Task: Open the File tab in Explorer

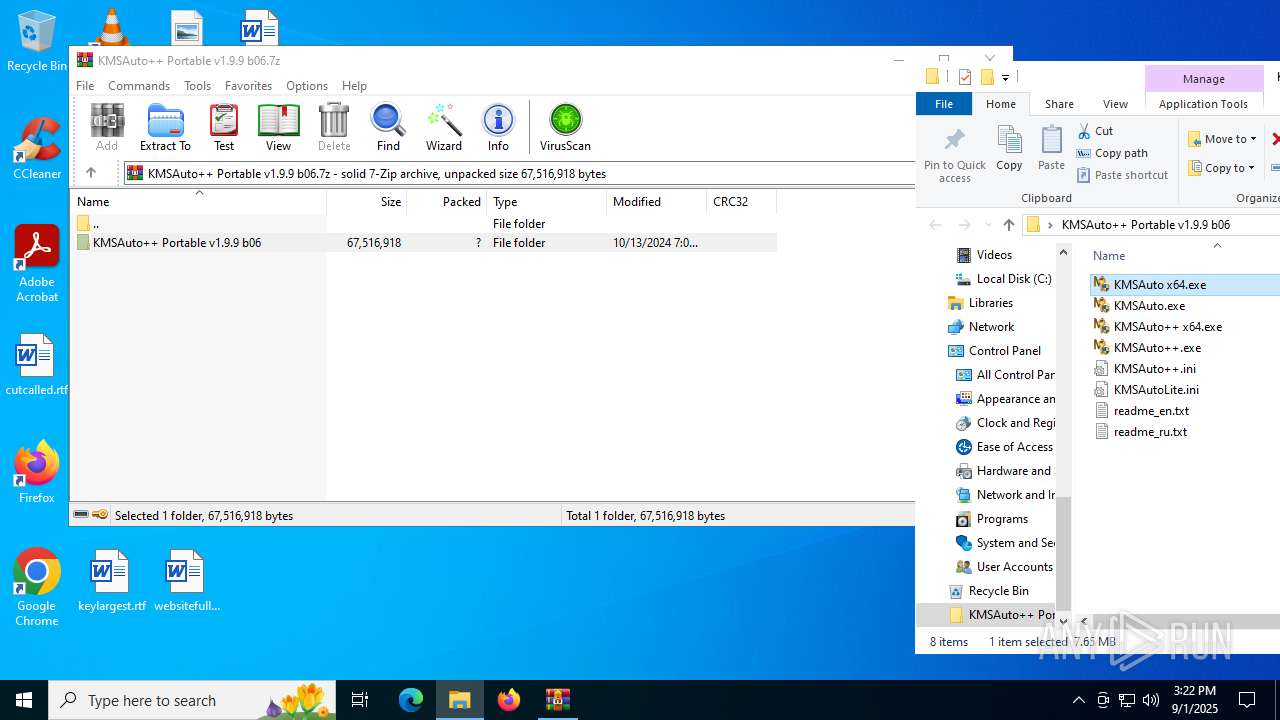Action: (944, 104)
